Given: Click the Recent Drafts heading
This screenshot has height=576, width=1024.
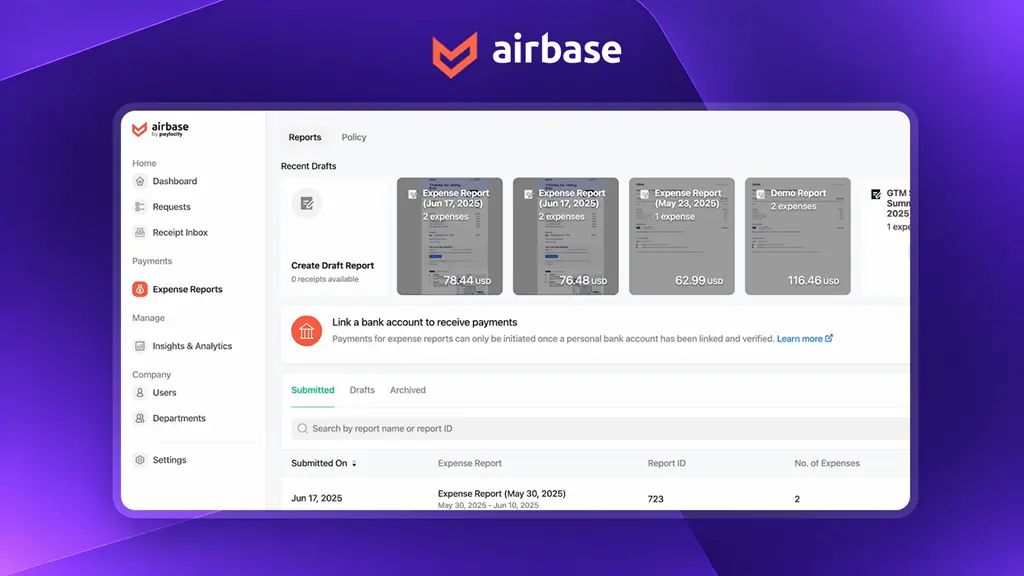Looking at the screenshot, I should pos(308,166).
